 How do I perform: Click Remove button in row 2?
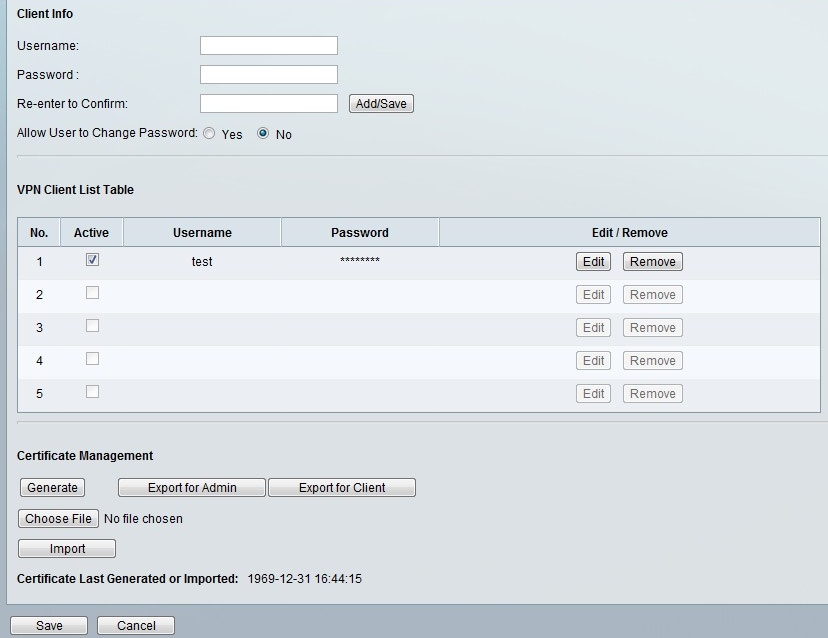pyautogui.click(x=653, y=295)
